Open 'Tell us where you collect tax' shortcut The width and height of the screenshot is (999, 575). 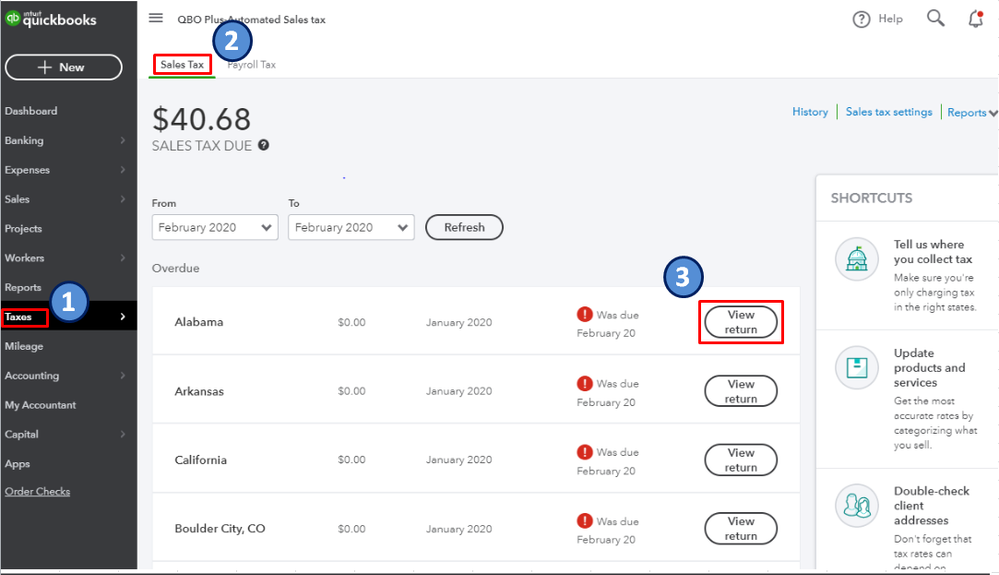click(934, 252)
